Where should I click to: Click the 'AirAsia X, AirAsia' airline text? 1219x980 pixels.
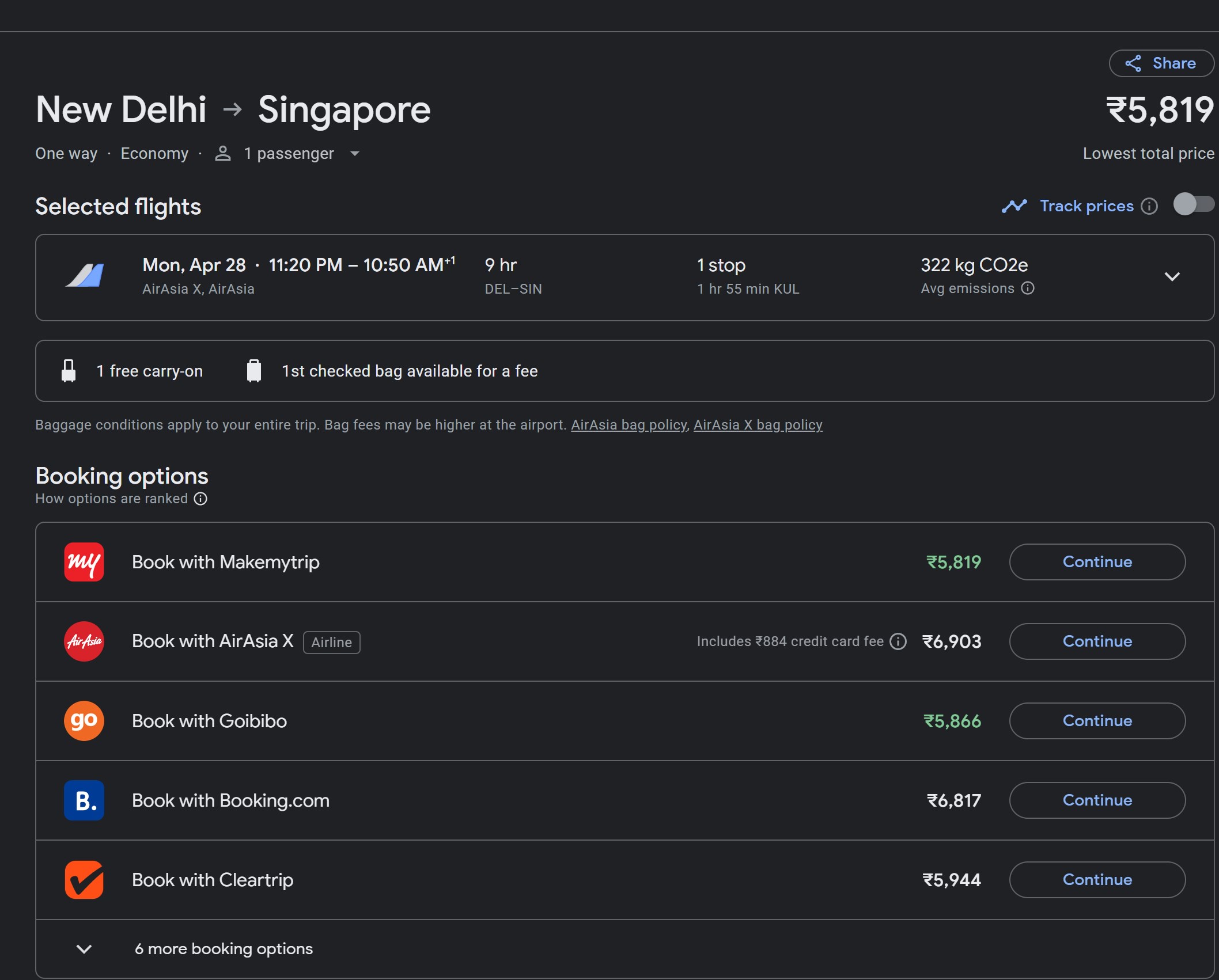tap(198, 289)
